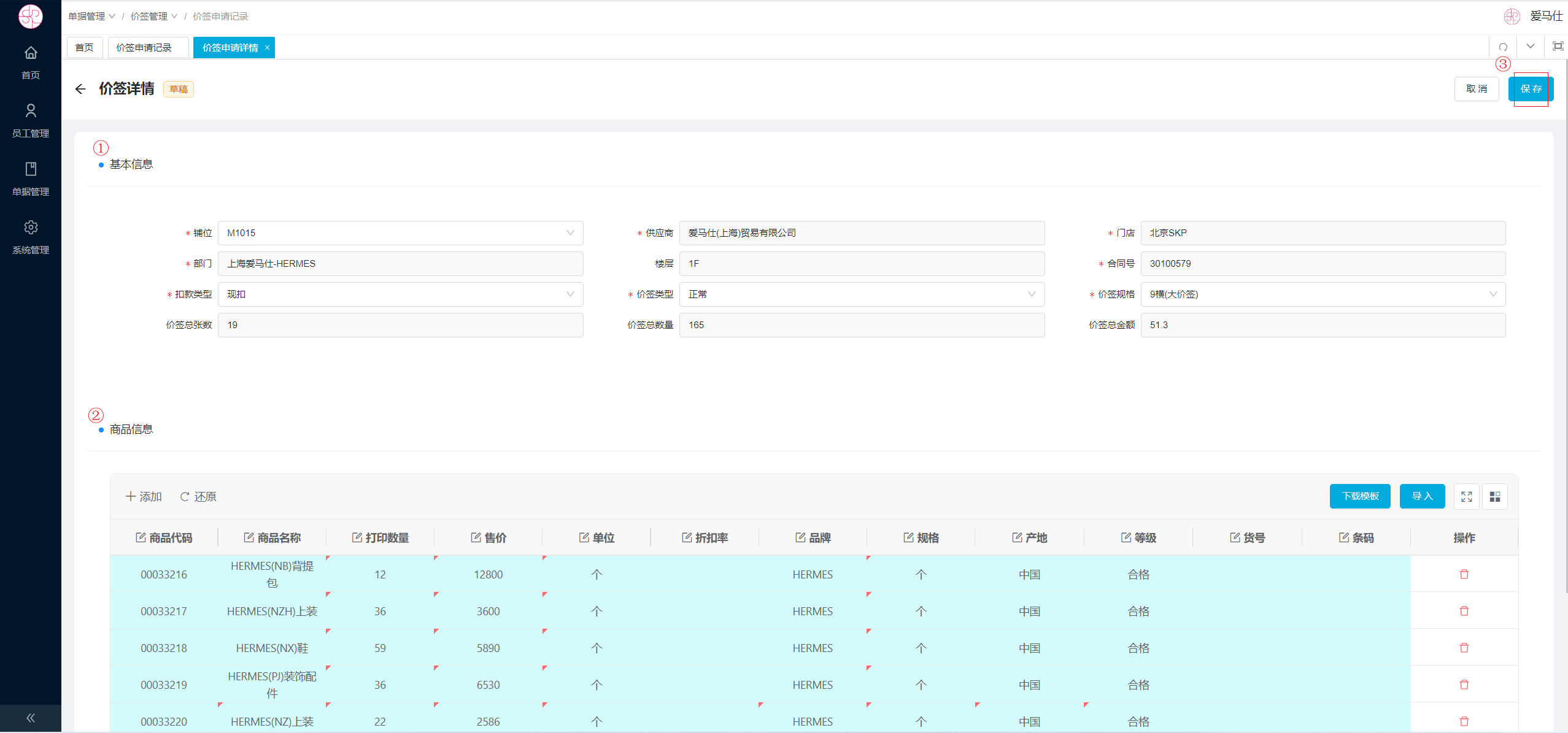
Task: Delete row 00033218
Action: pos(1464,648)
